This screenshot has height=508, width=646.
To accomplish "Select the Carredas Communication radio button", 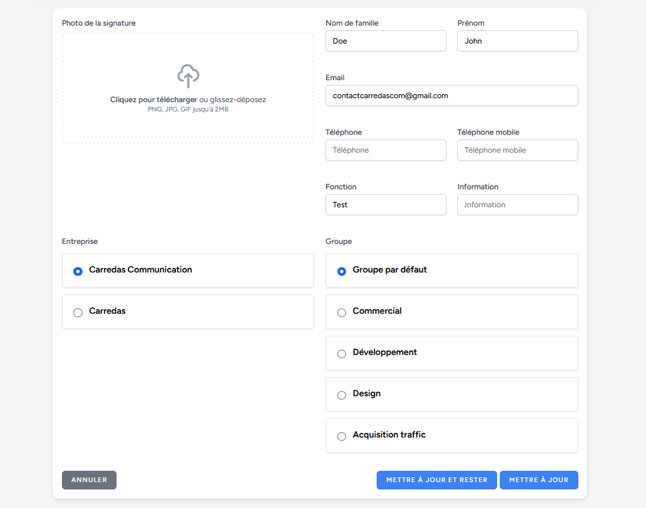I will point(78,271).
